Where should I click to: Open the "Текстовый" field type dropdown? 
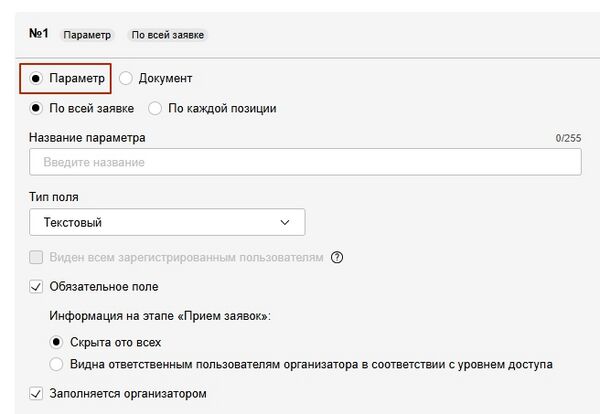(x=167, y=222)
